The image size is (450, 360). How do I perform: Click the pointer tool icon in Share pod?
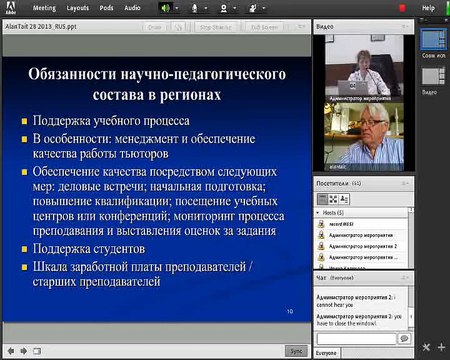tap(179, 27)
